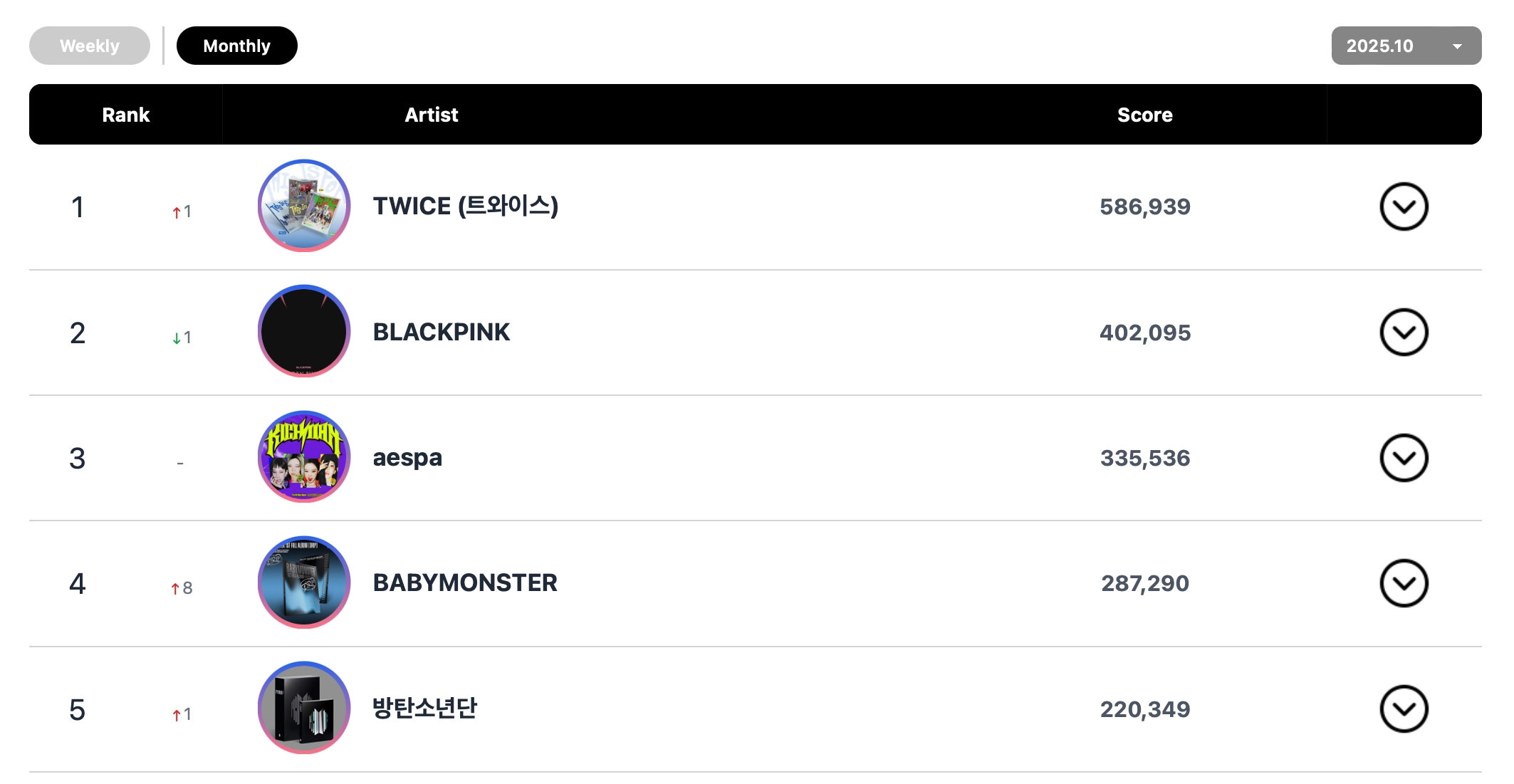
Task: Open the BLACKPINK artist name link
Action: coord(441,332)
